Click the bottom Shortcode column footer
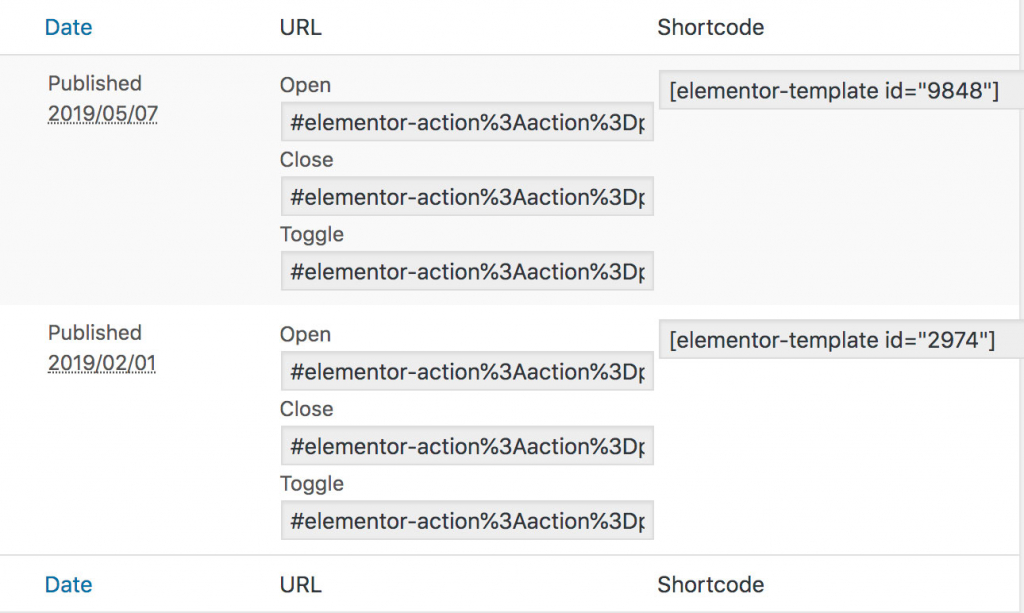Image resolution: width=1024 pixels, height=613 pixels. pyautogui.click(x=711, y=584)
